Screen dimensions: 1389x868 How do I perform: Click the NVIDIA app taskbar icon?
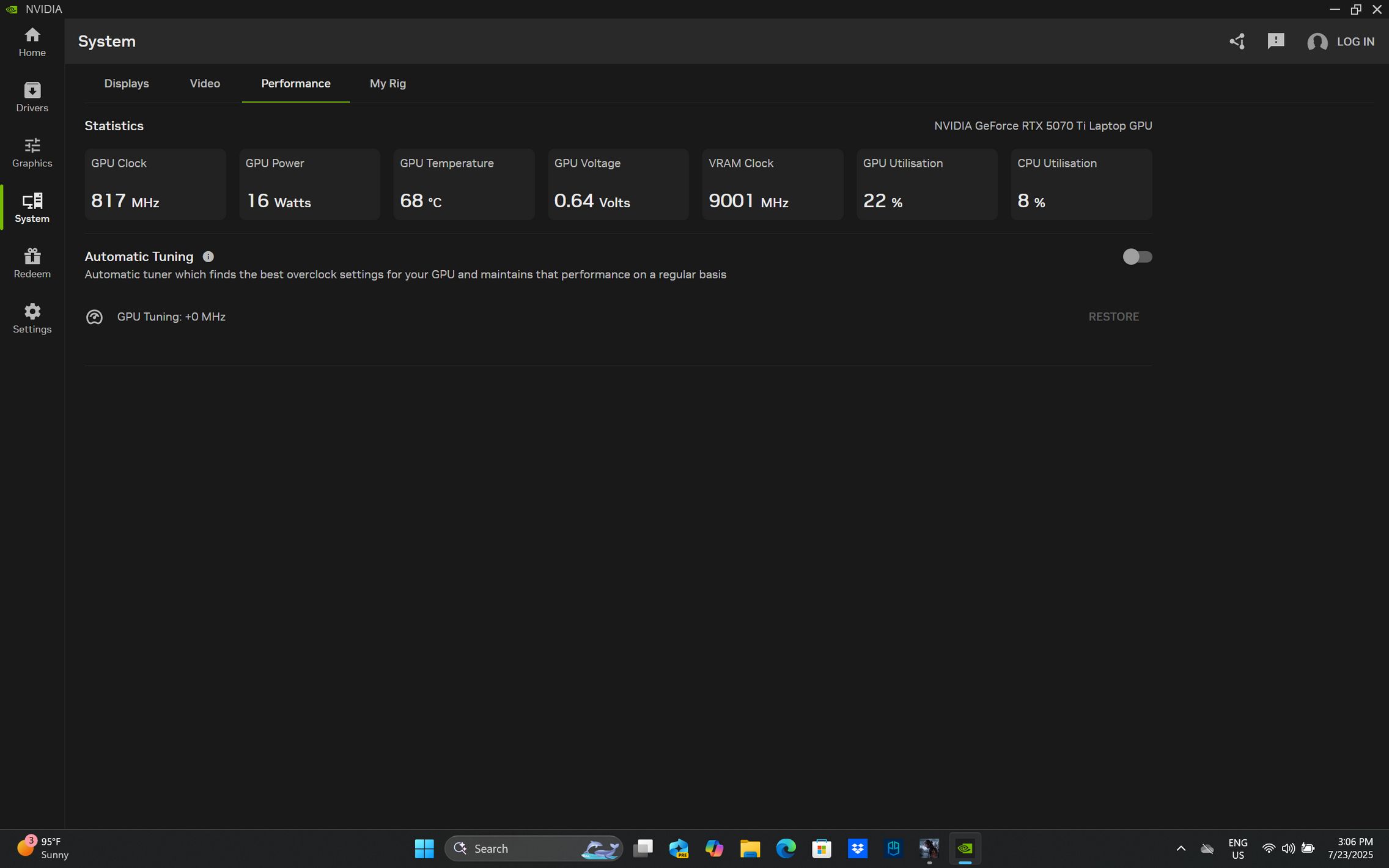point(965,848)
